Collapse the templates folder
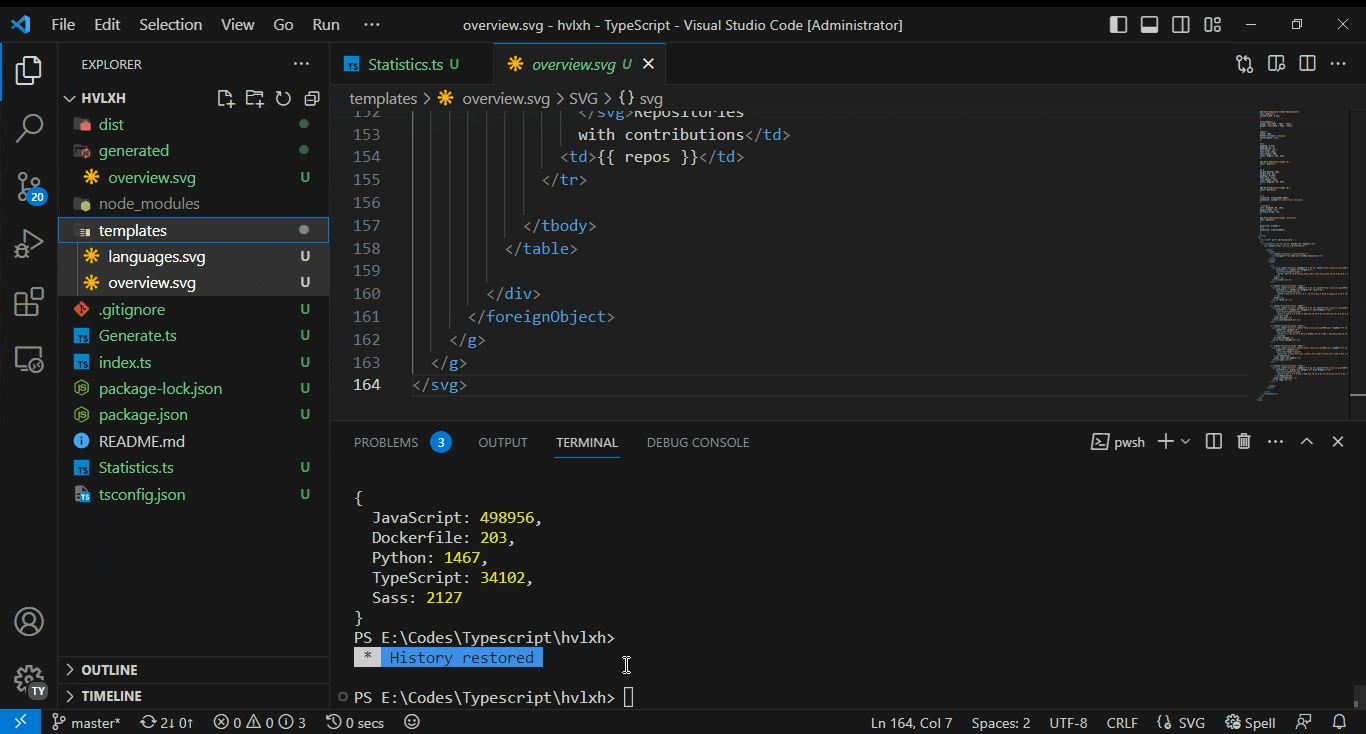Viewport: 1366px width, 734px height. [193, 230]
